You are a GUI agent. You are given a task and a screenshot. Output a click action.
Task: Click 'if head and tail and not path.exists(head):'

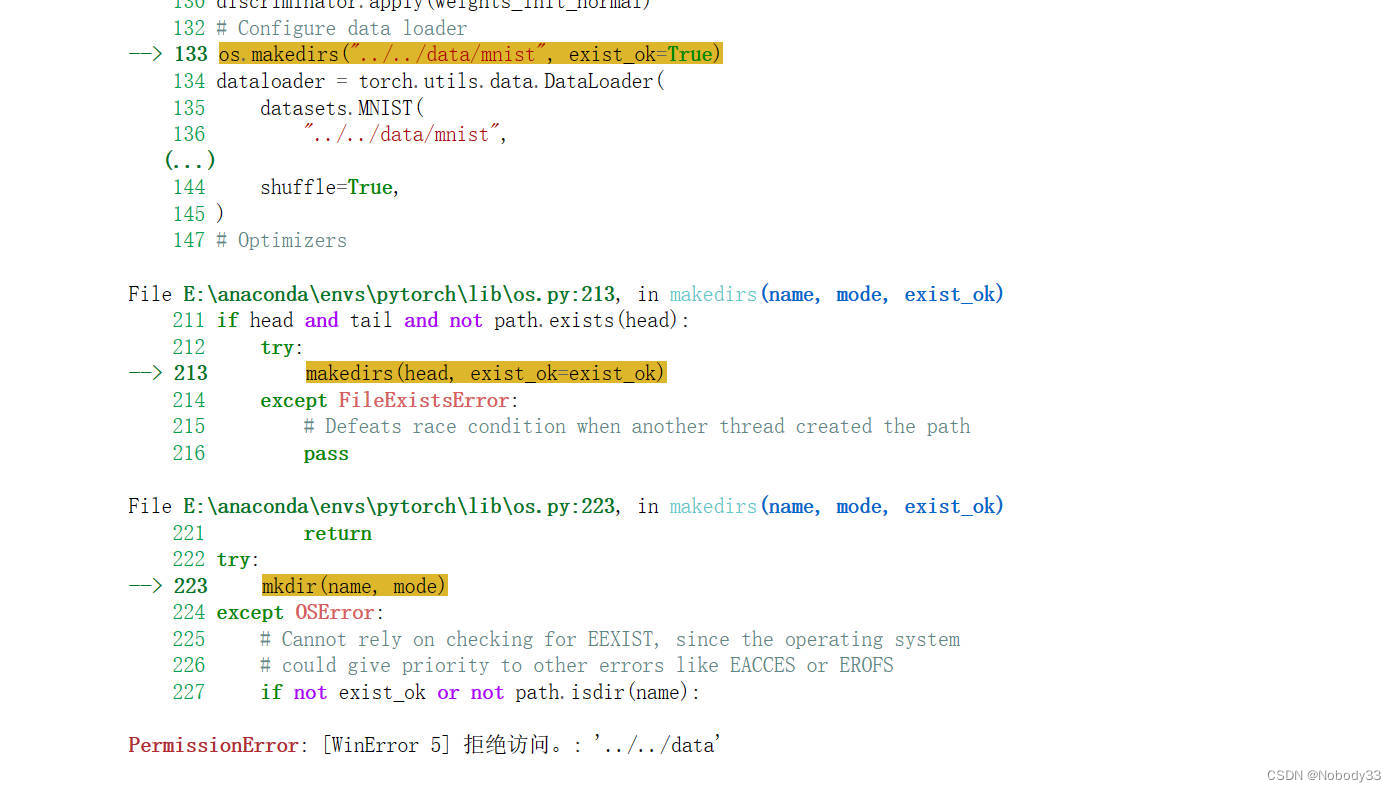pyautogui.click(x=453, y=320)
